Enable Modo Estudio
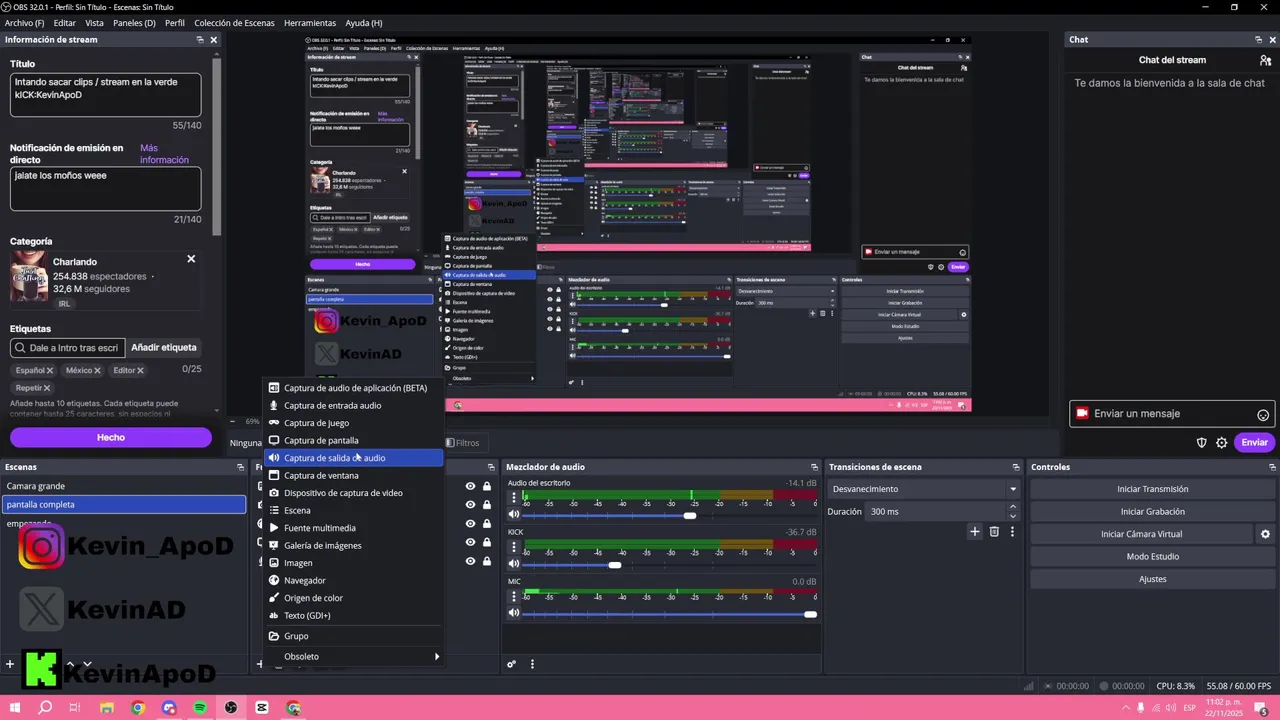 tap(1152, 556)
